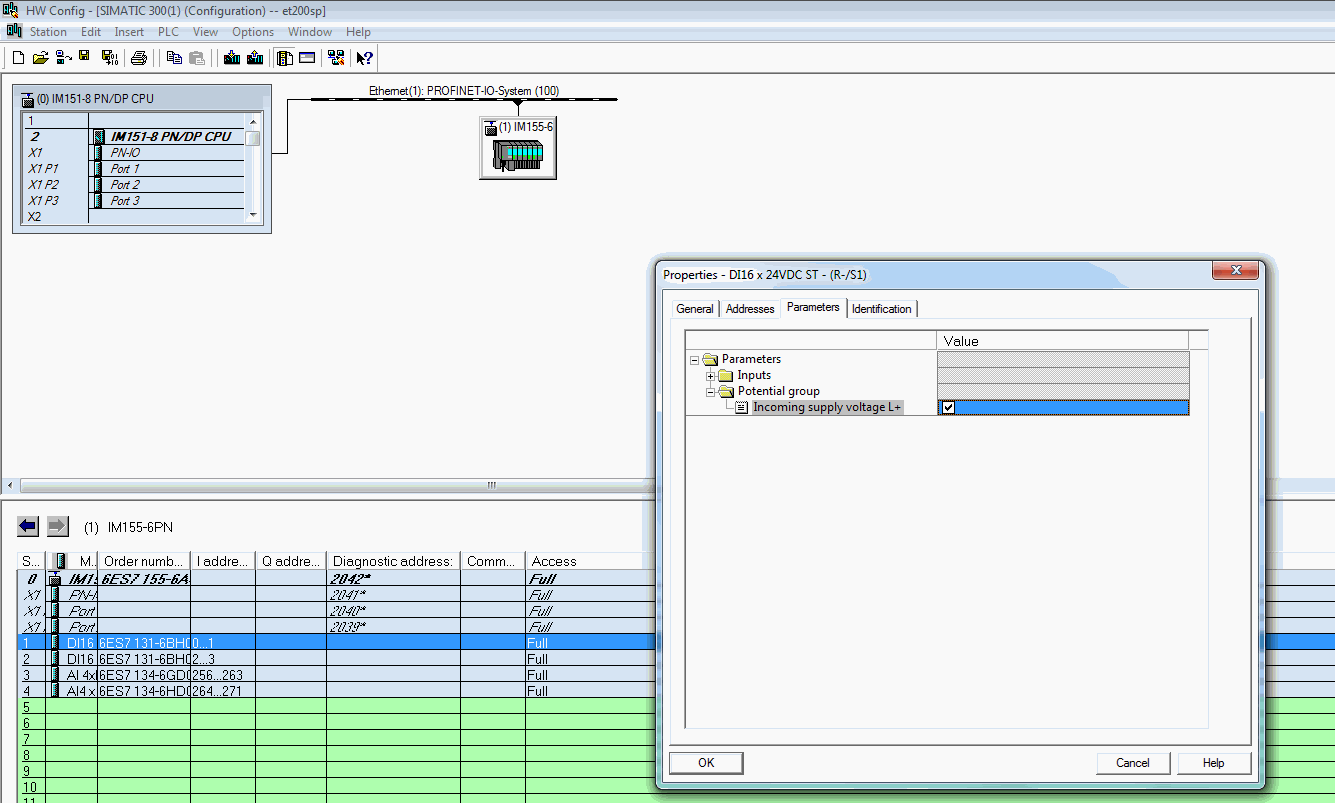Close the Properties dialog with X
This screenshot has width=1335, height=803.
coord(1235,271)
